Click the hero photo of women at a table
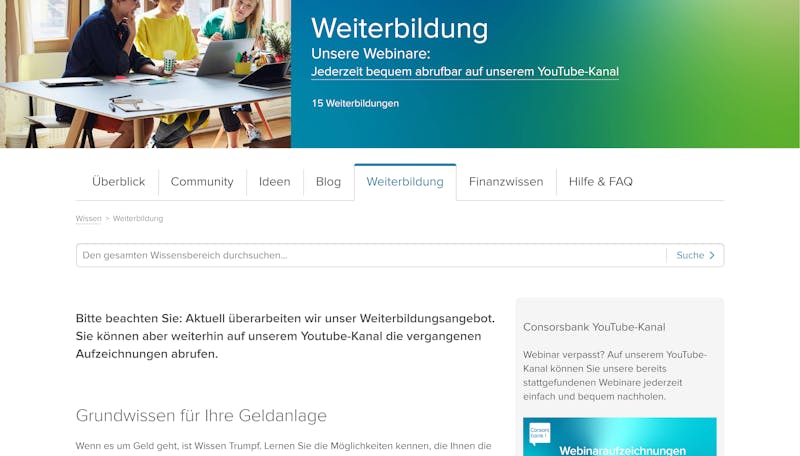 pos(145,74)
